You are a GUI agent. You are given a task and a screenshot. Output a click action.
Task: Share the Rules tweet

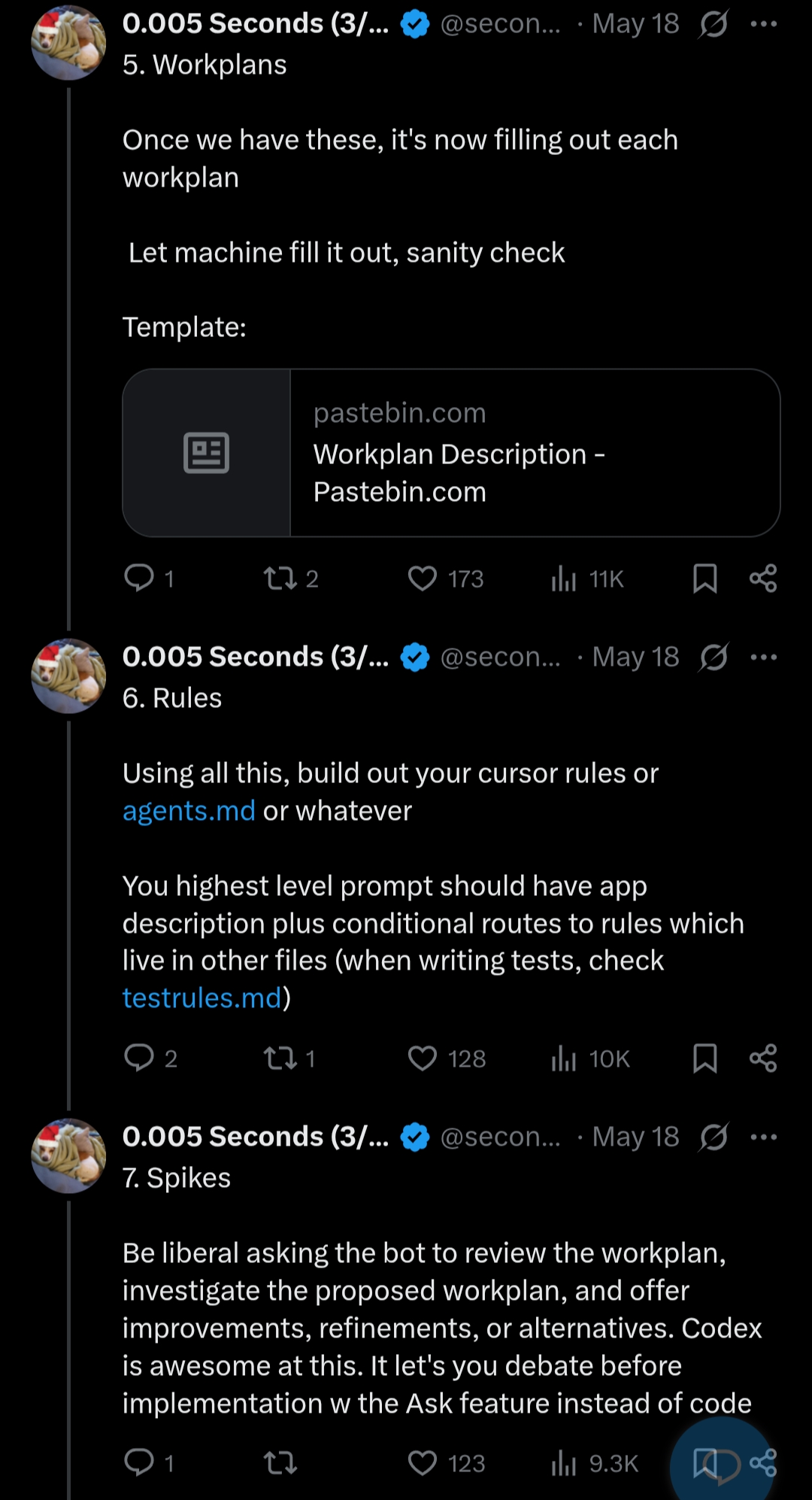click(763, 1058)
